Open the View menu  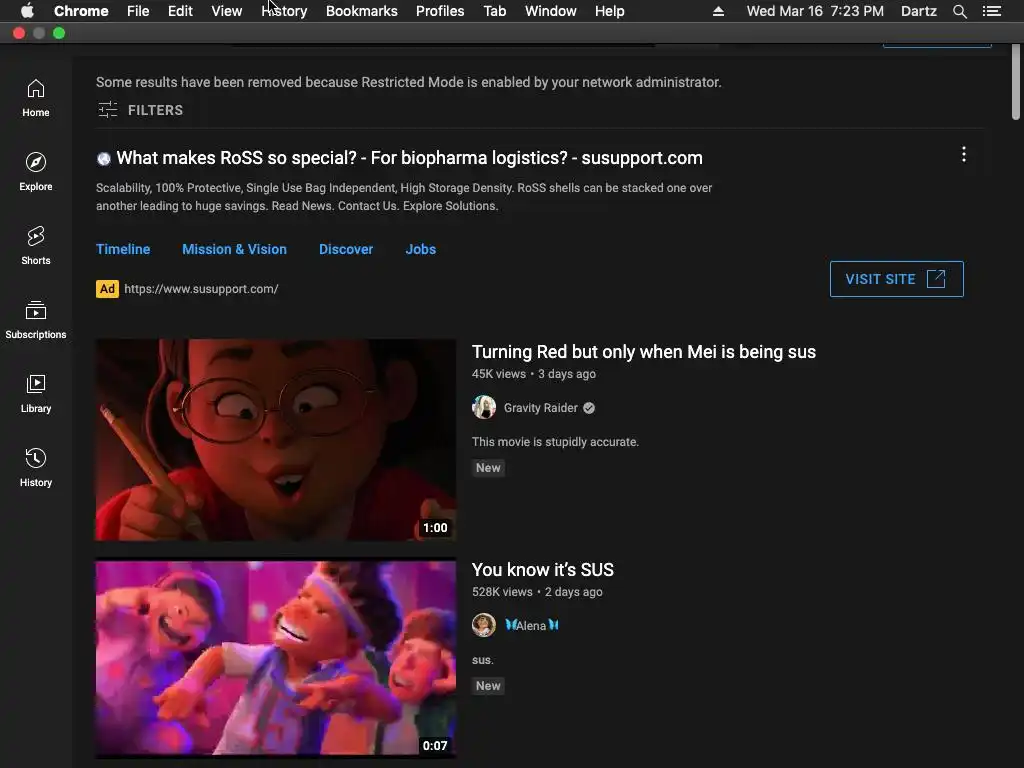pos(227,11)
